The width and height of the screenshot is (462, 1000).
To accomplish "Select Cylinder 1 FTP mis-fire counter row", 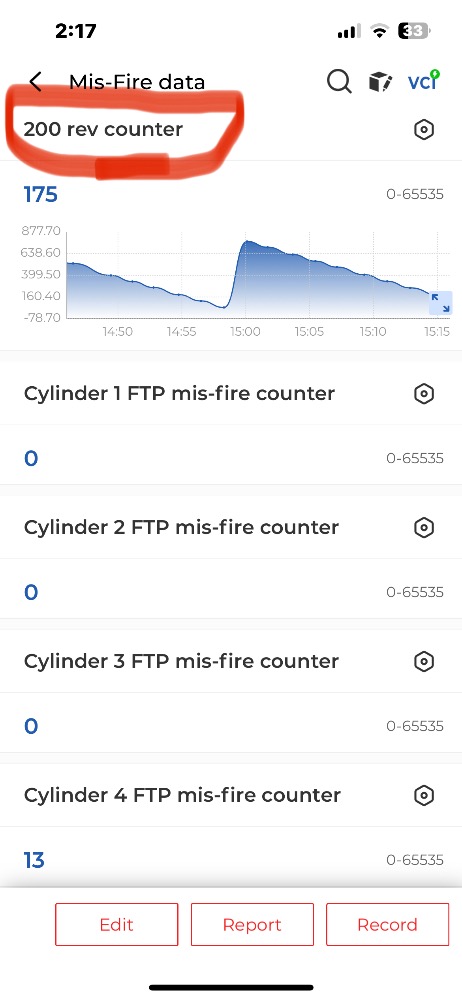I will 231,393.
